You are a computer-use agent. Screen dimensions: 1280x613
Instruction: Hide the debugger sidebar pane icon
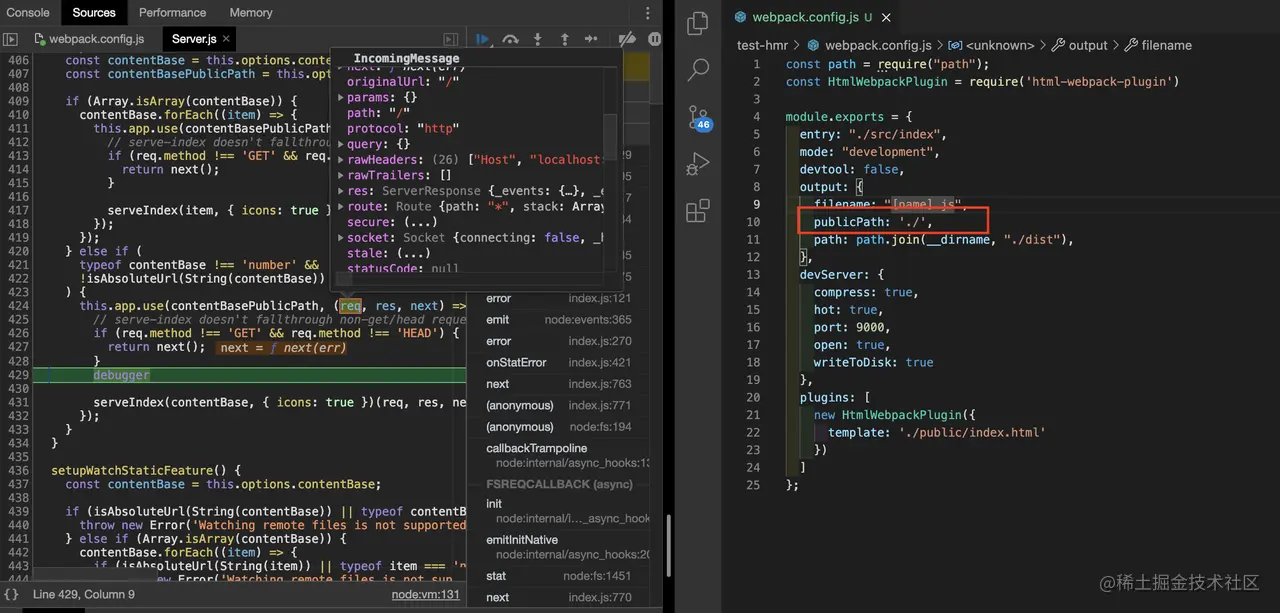coord(451,39)
